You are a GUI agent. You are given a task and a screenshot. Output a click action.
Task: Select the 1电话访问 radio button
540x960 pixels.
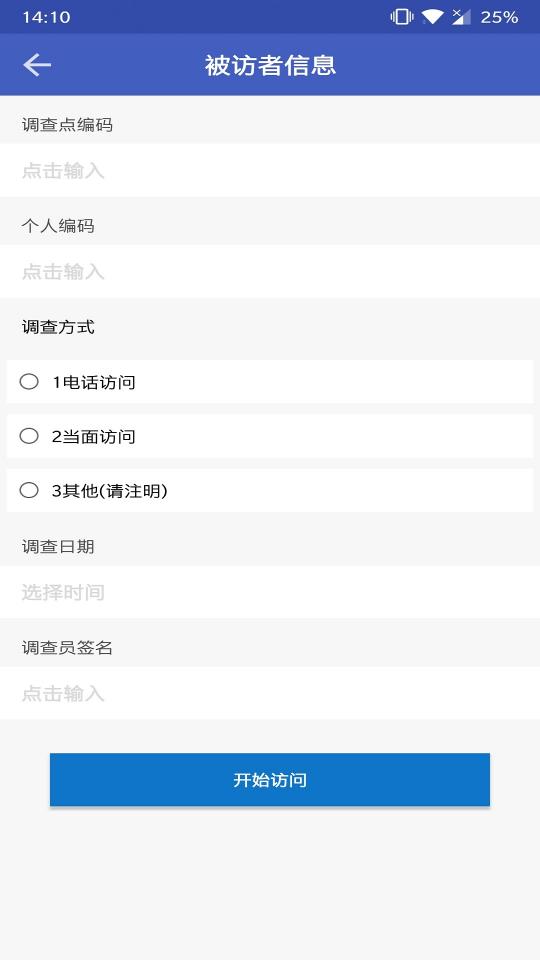pos(29,382)
